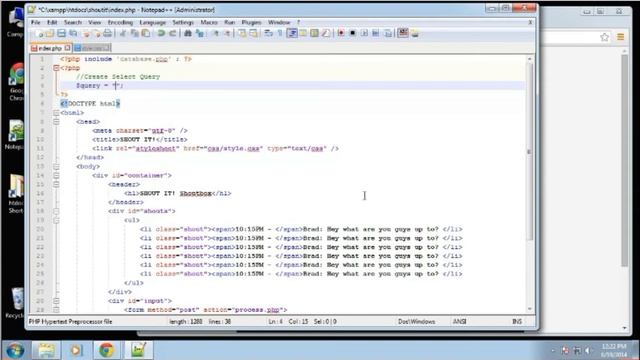Close the index.php tab with its X
640x360 pixels.
pos(68,48)
